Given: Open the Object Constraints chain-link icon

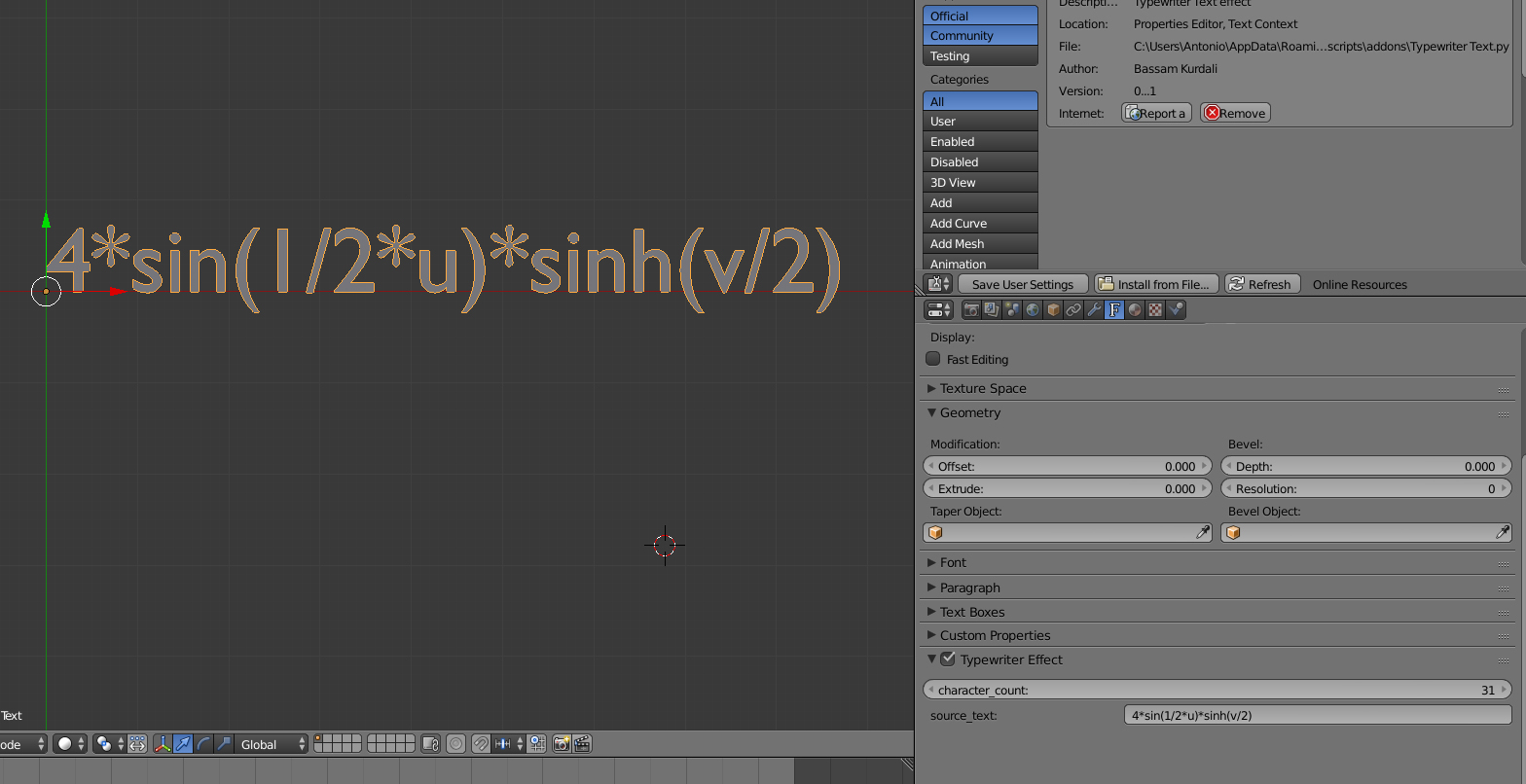Looking at the screenshot, I should coord(1073,310).
